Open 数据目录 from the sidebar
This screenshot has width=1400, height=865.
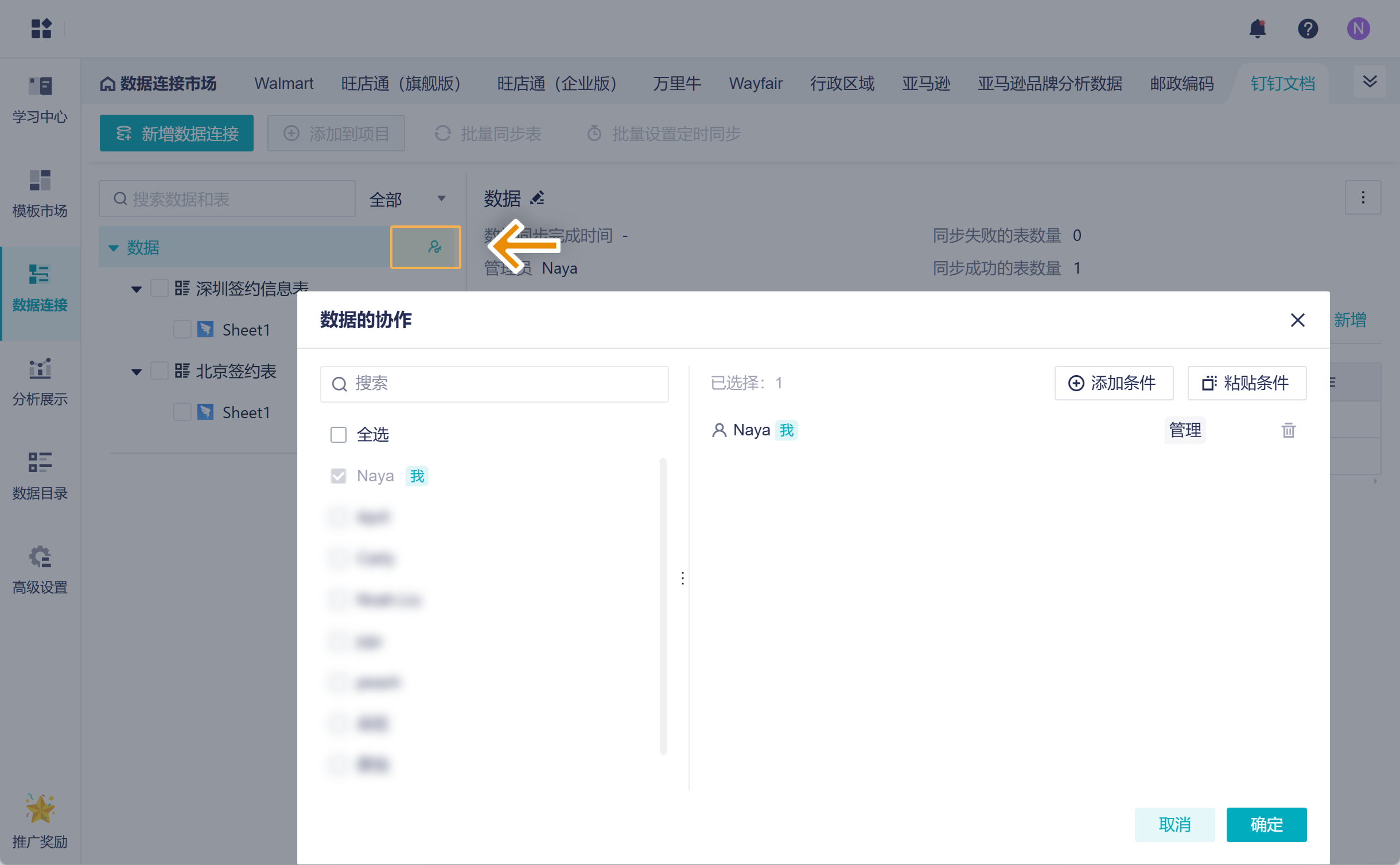click(39, 475)
